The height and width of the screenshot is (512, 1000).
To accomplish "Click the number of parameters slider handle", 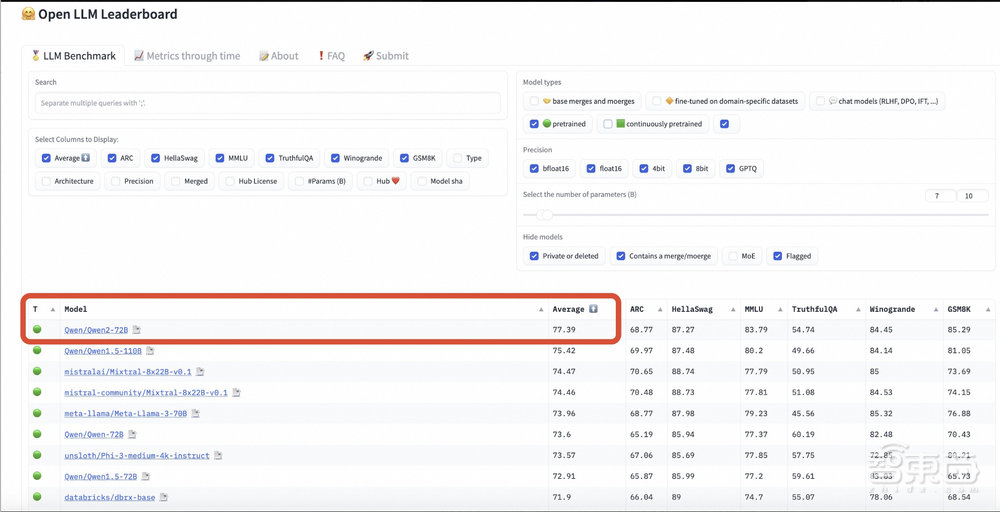I will (545, 215).
